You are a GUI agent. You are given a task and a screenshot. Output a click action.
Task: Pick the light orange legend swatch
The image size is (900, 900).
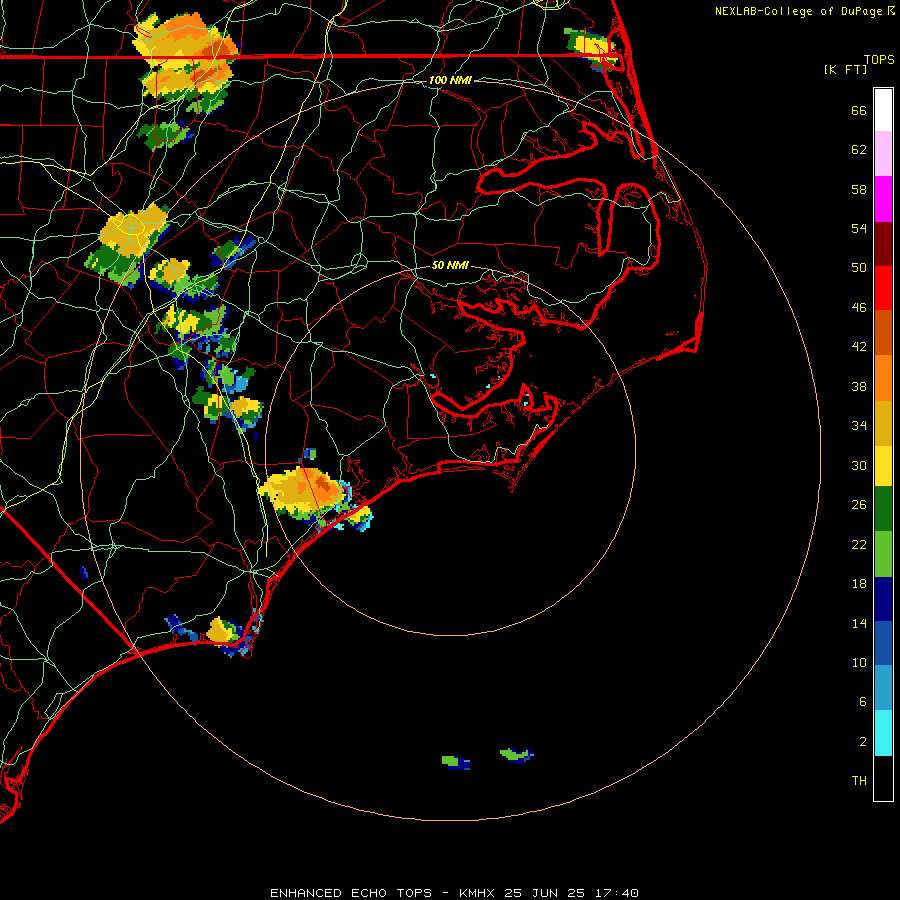coord(883,378)
